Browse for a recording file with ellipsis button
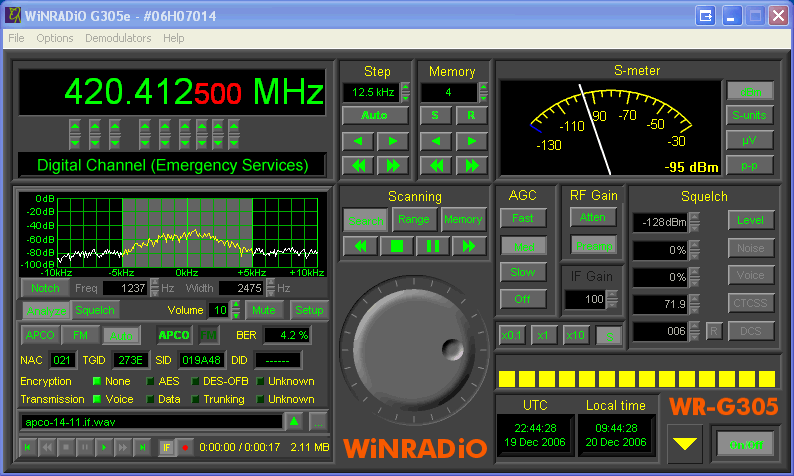The width and height of the screenshot is (794, 476). (x=318, y=421)
